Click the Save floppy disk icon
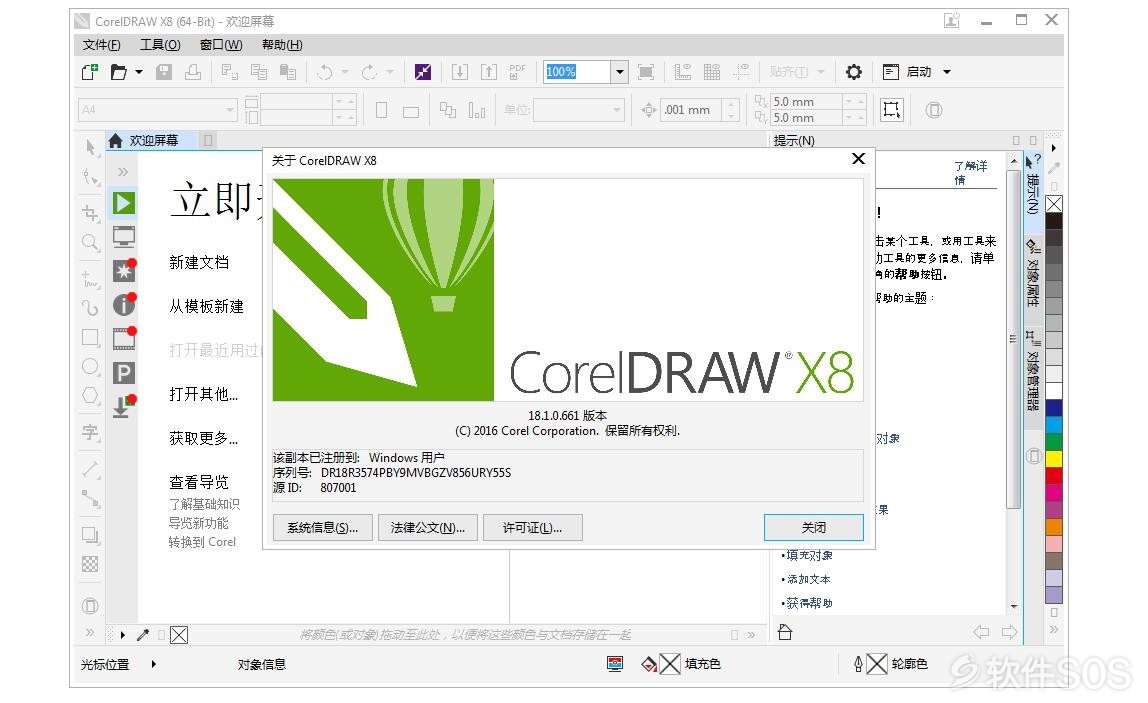This screenshot has width=1148, height=703. coord(164,72)
